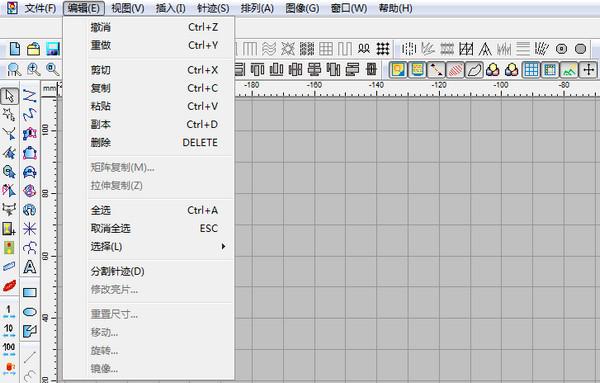Image resolution: width=600 pixels, height=383 pixels.
Task: Click the zoom-in magnifier with plus sign
Action: (34, 70)
